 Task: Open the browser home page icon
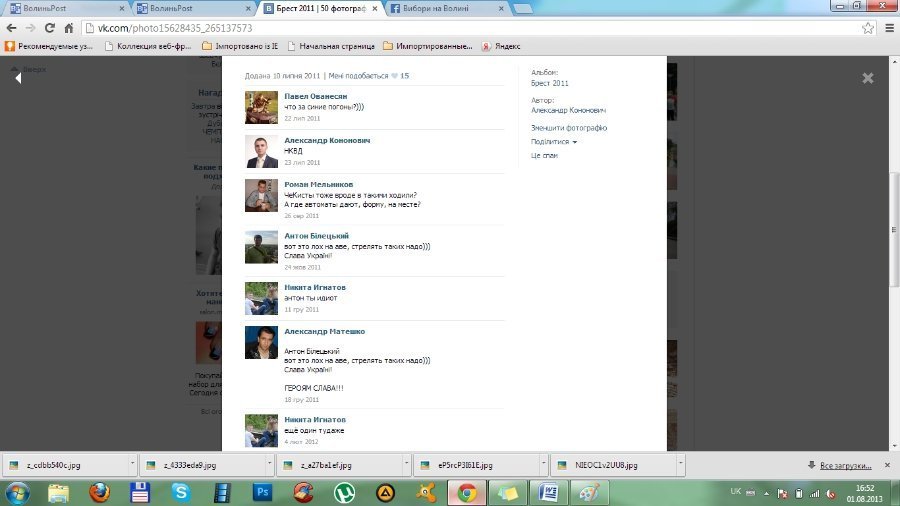pos(68,28)
